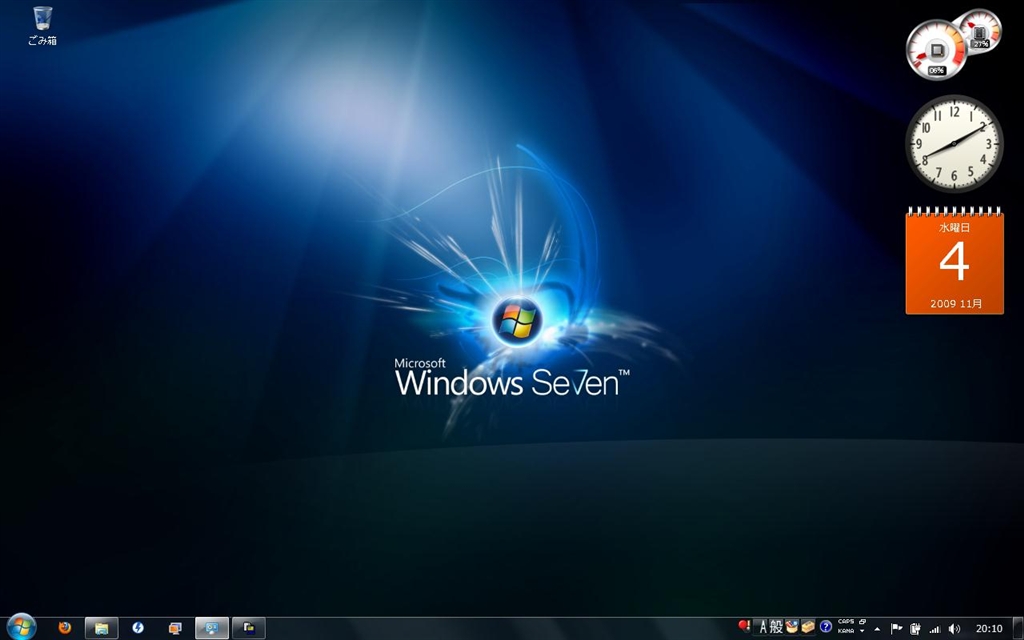Open Windows Explorer folder icon in taskbar
The height and width of the screenshot is (640, 1024).
tap(101, 628)
